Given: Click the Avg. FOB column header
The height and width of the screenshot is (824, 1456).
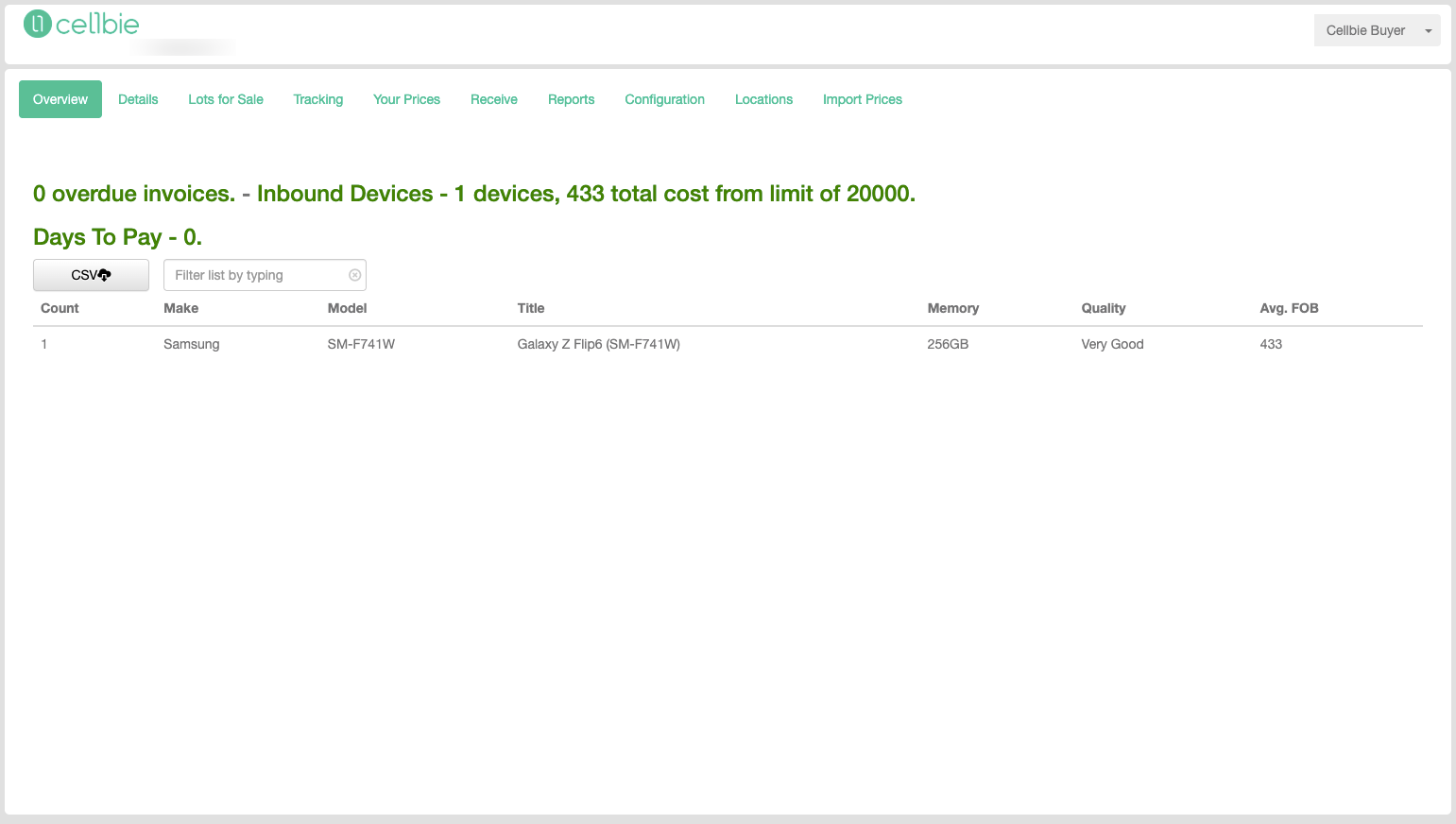Looking at the screenshot, I should click(1289, 308).
